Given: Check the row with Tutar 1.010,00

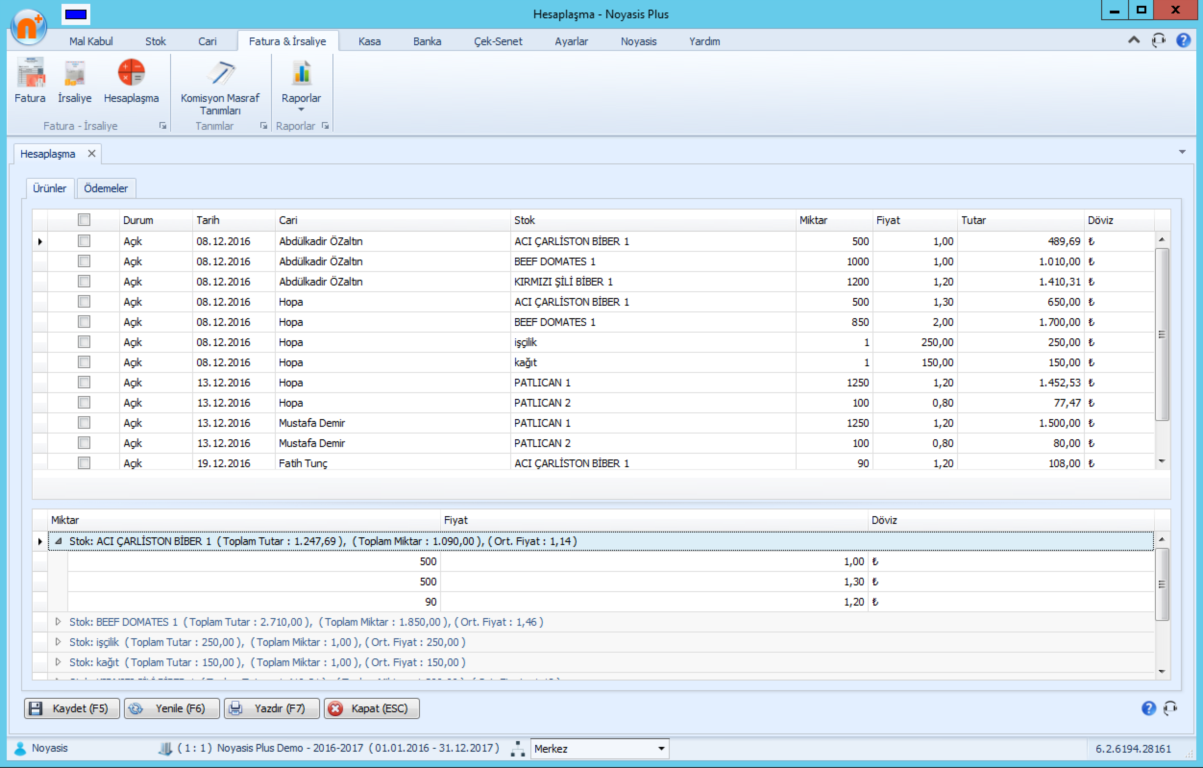Looking at the screenshot, I should coord(84,261).
